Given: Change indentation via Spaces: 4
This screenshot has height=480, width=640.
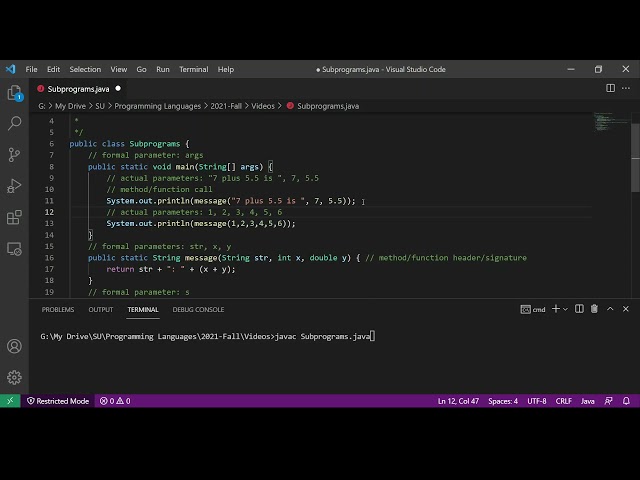Looking at the screenshot, I should click(x=503, y=401).
